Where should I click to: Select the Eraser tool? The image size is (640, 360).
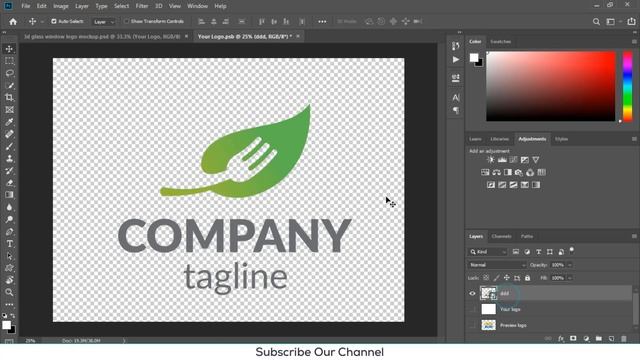(x=9, y=183)
